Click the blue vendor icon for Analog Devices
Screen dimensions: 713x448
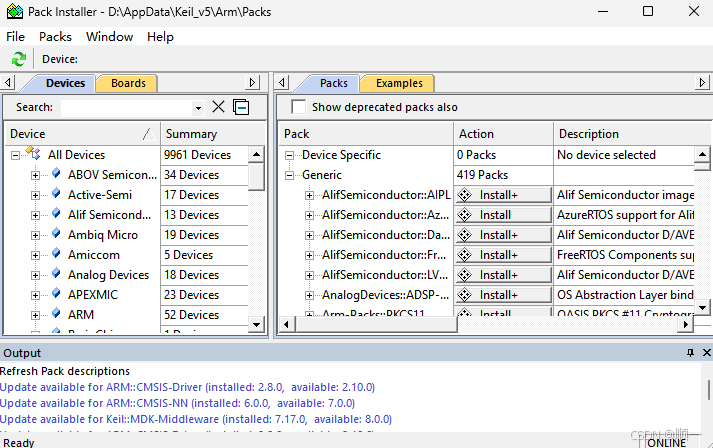tap(56, 273)
